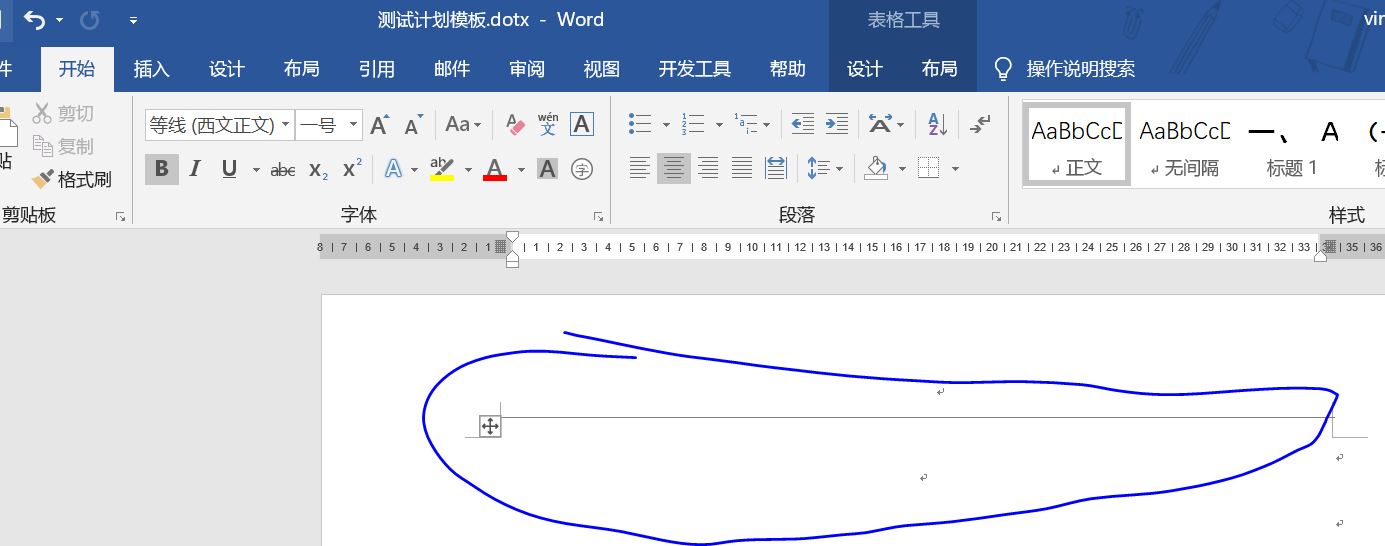Apply yellow text highlight color
1385x546 pixels.
442,169
